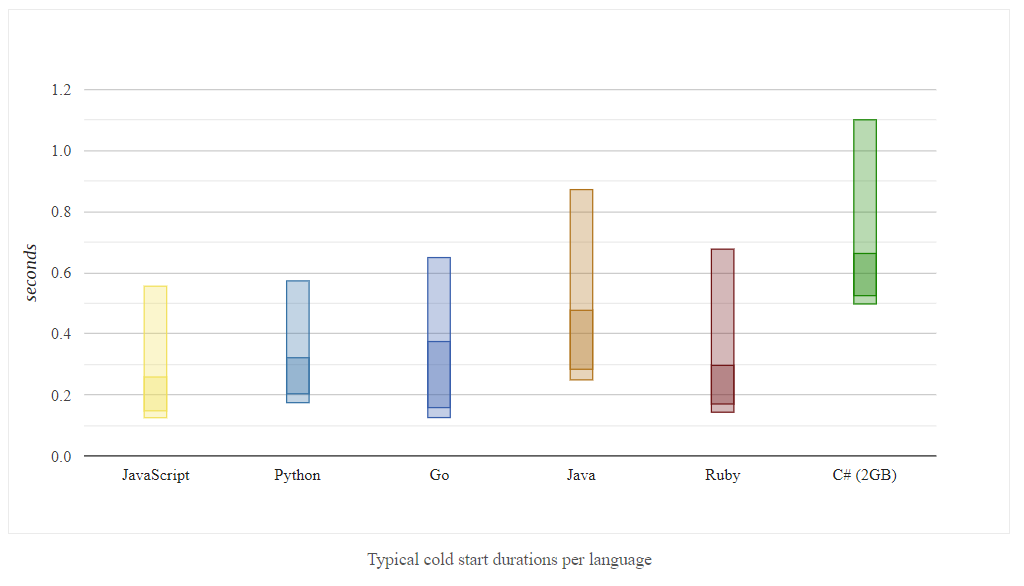Click the JavaScript x-axis label
1024x586 pixels.
tap(156, 475)
